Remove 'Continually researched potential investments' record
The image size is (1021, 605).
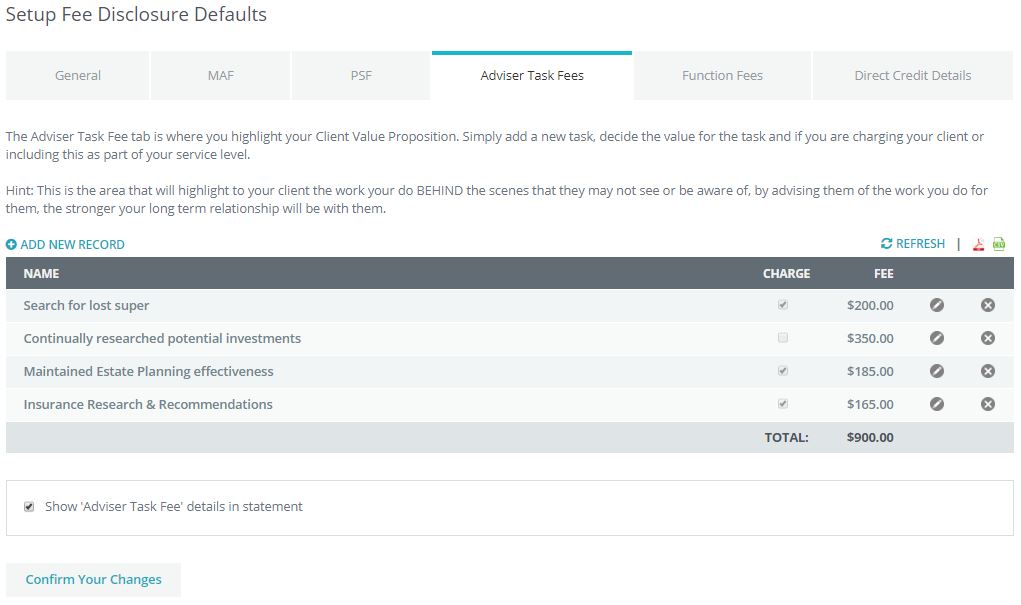point(988,338)
